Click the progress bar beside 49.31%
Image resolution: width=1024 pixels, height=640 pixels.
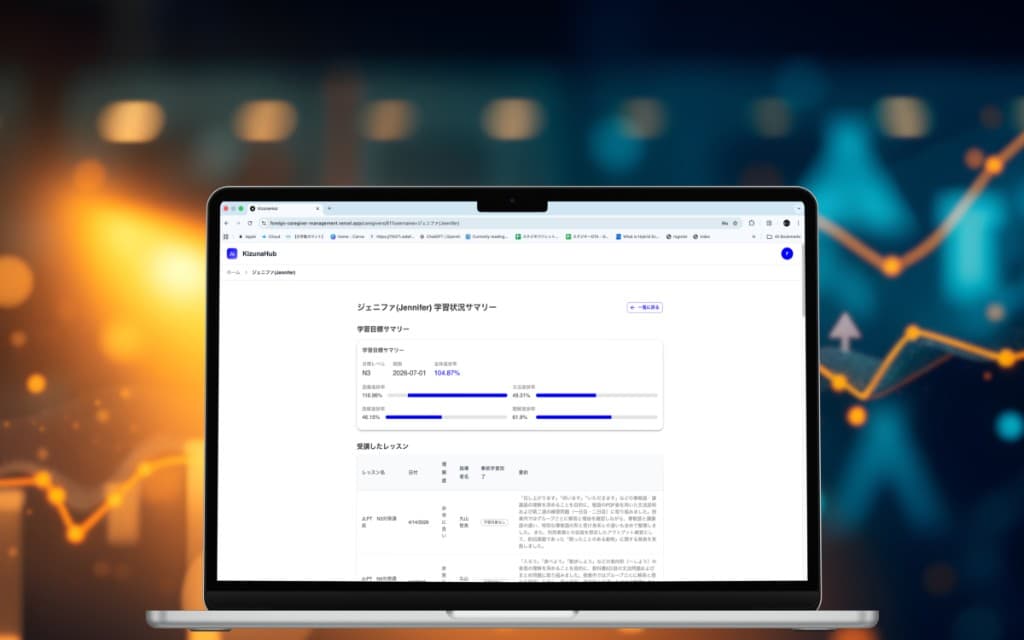596,395
